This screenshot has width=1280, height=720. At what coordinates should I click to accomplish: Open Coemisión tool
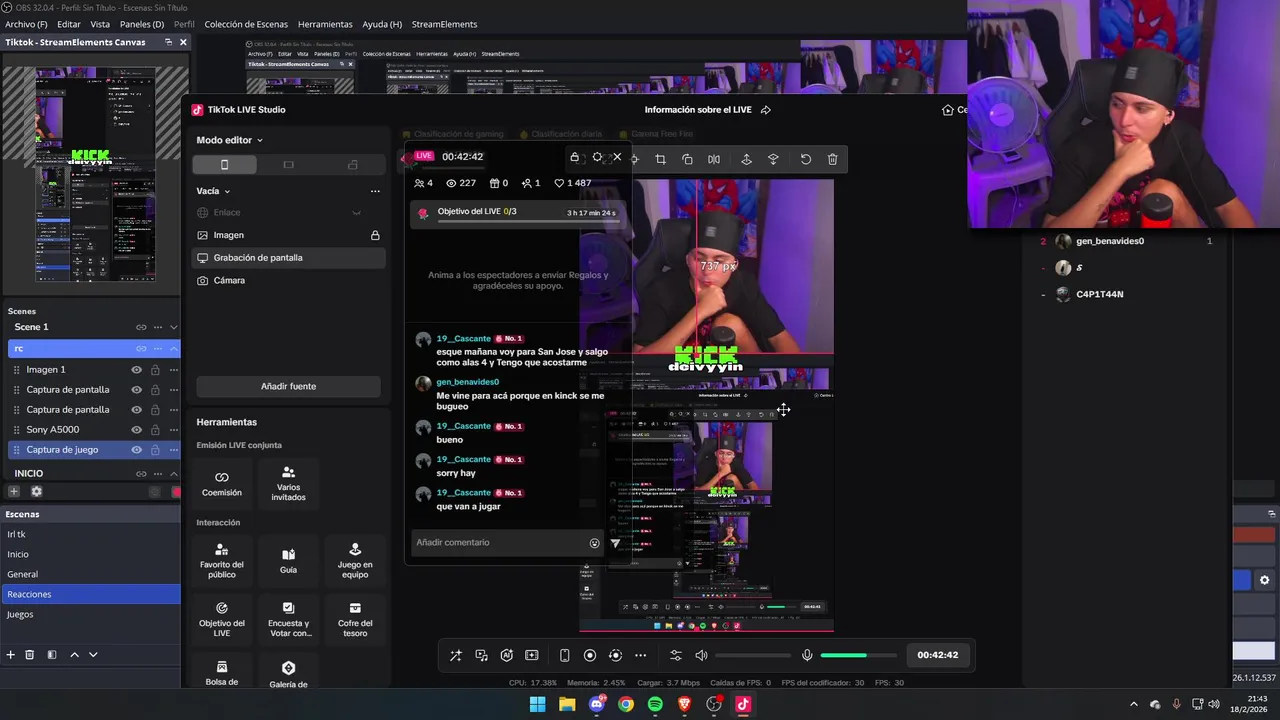pos(222,484)
